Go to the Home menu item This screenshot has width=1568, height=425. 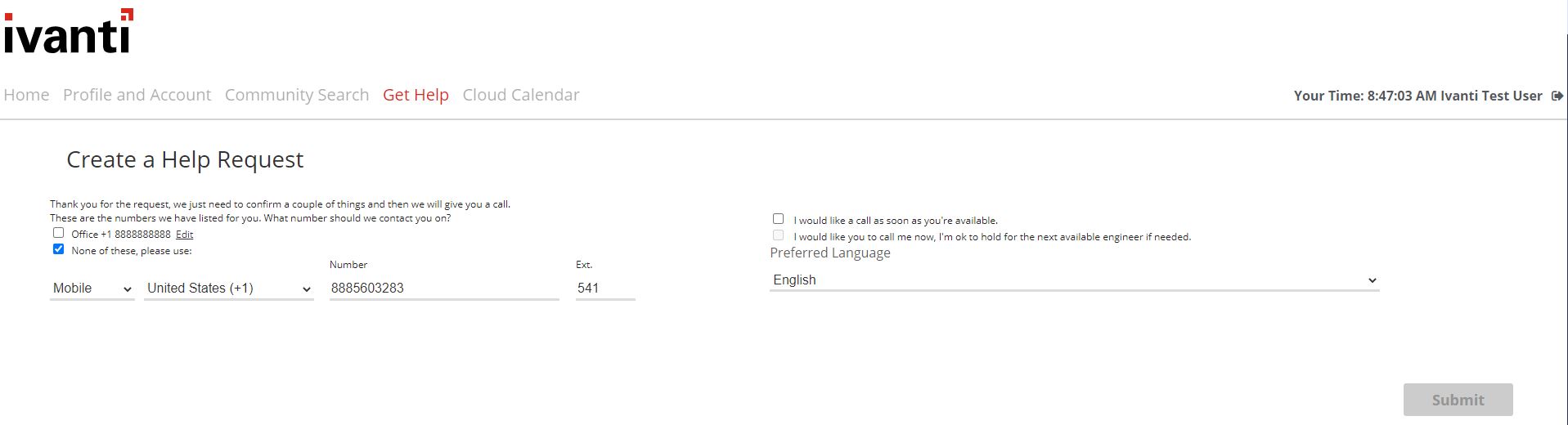coord(26,95)
